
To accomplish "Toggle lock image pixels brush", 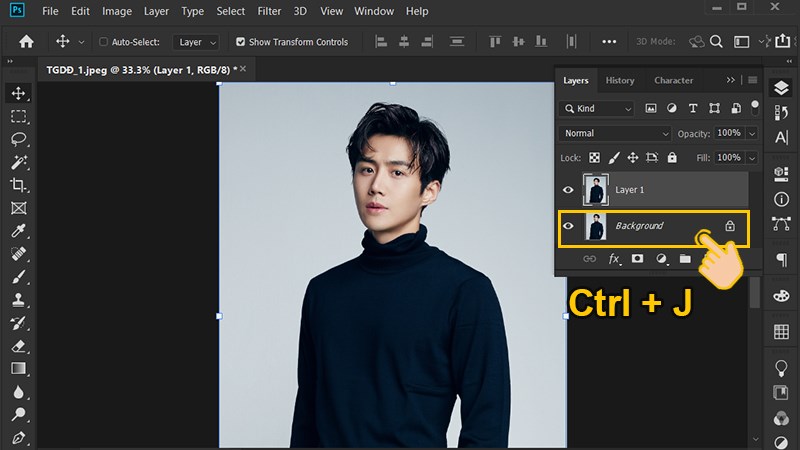I will (x=614, y=158).
